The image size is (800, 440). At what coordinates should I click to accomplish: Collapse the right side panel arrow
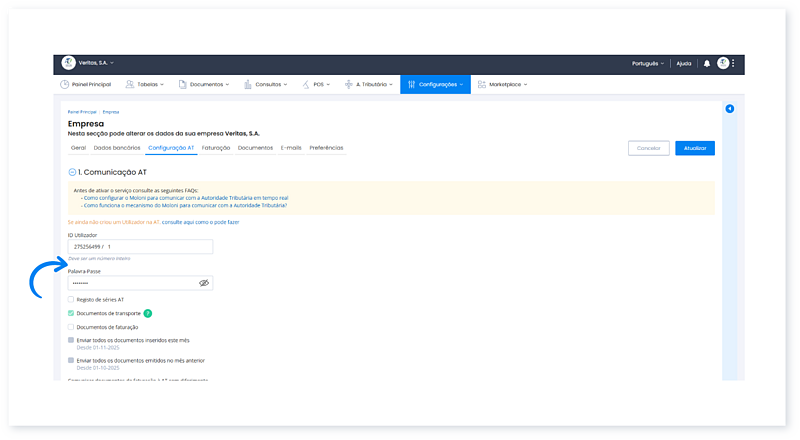tap(729, 108)
